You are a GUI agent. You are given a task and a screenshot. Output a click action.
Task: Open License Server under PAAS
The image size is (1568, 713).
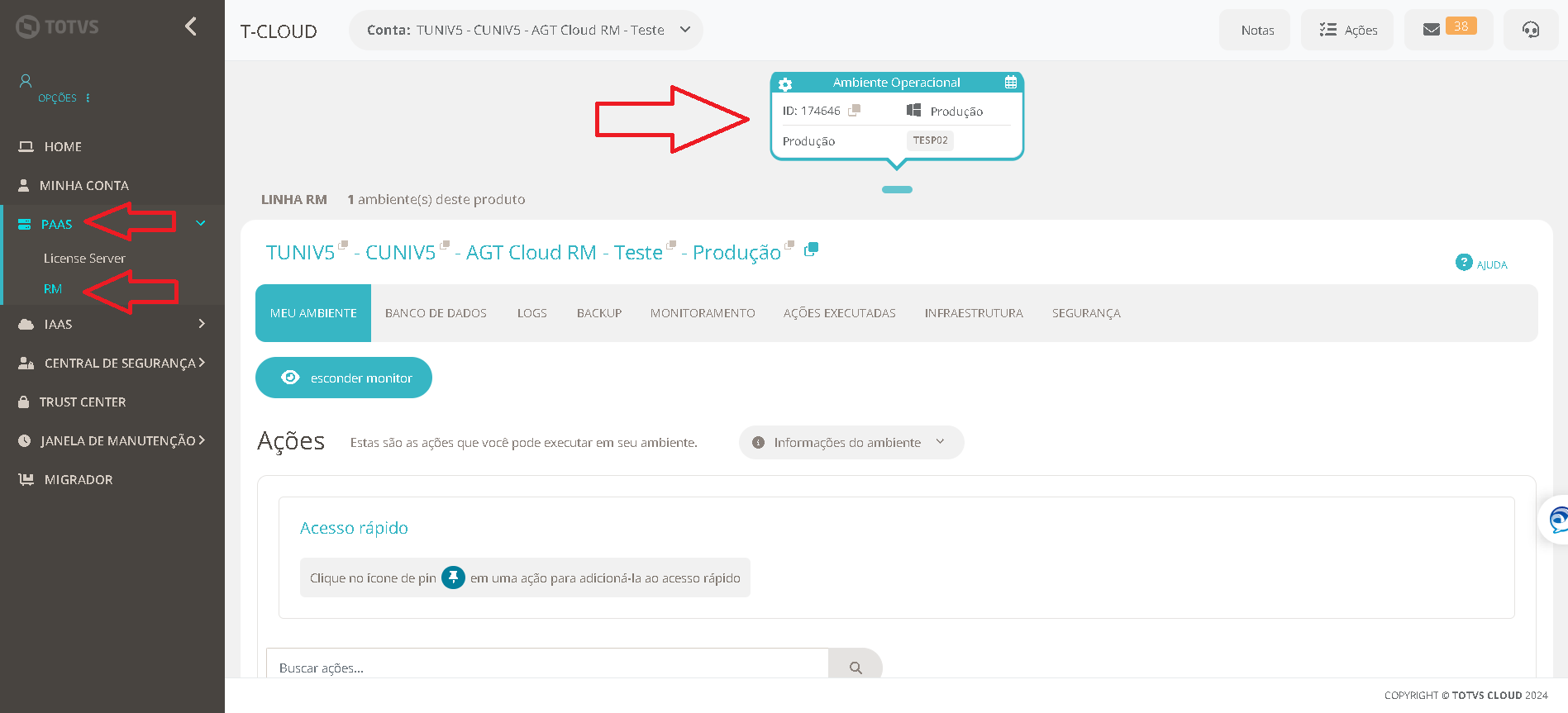[84, 258]
